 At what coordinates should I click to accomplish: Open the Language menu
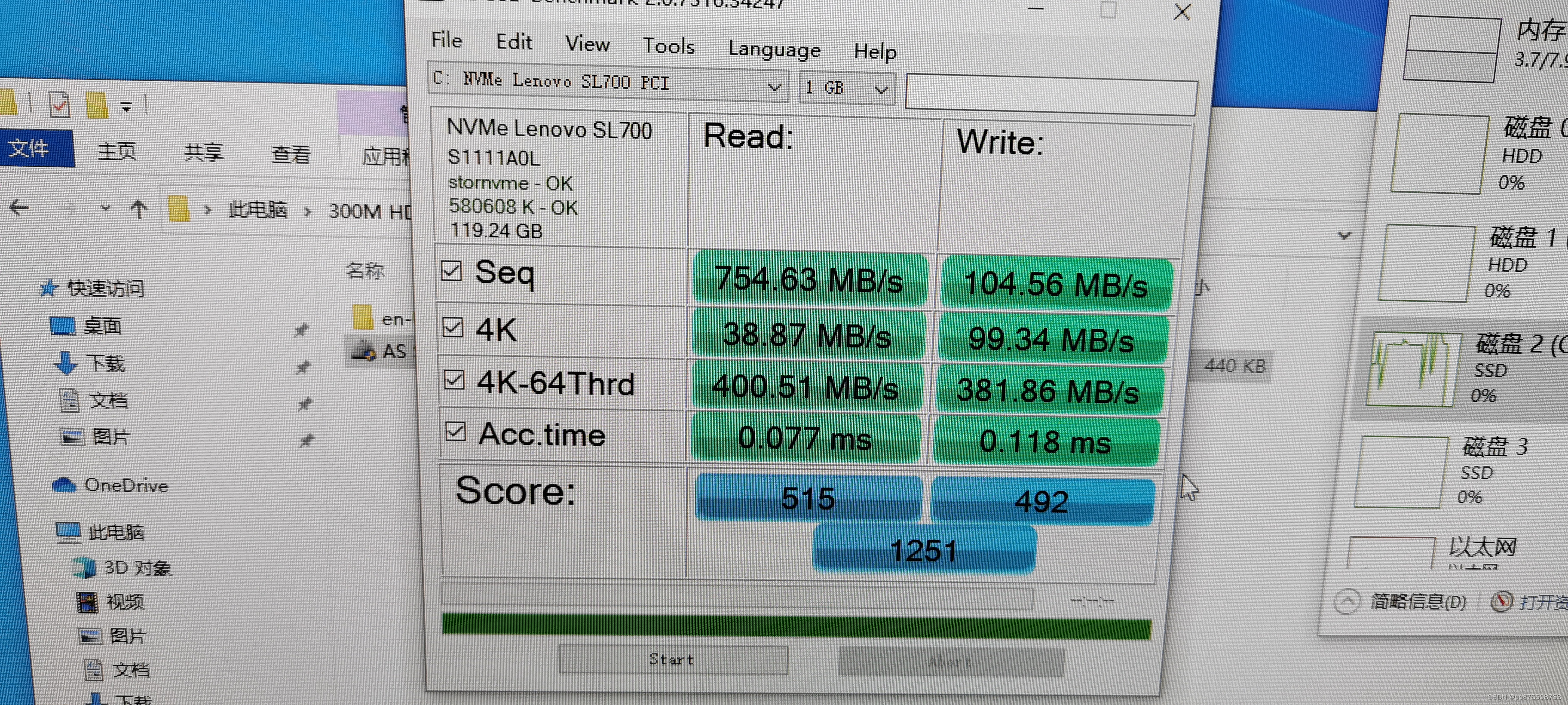774,49
